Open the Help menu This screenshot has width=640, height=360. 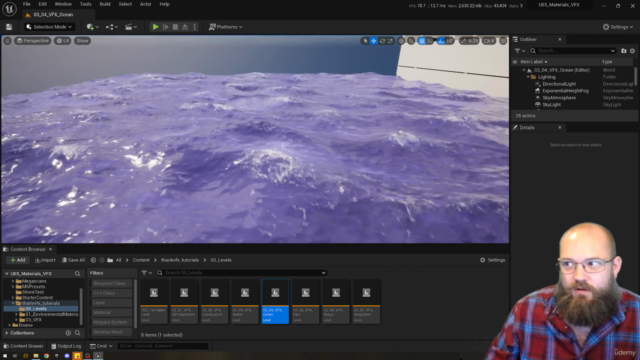164,4
